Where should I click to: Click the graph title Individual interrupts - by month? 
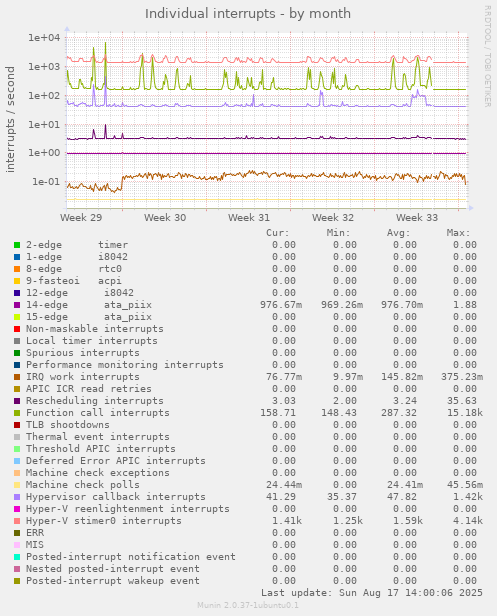(248, 14)
